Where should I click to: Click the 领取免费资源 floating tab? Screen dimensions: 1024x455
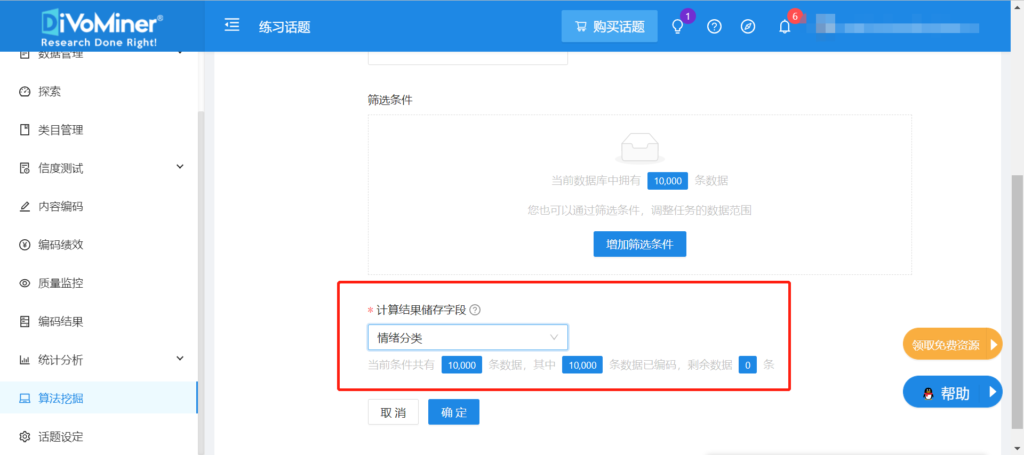tap(951, 346)
